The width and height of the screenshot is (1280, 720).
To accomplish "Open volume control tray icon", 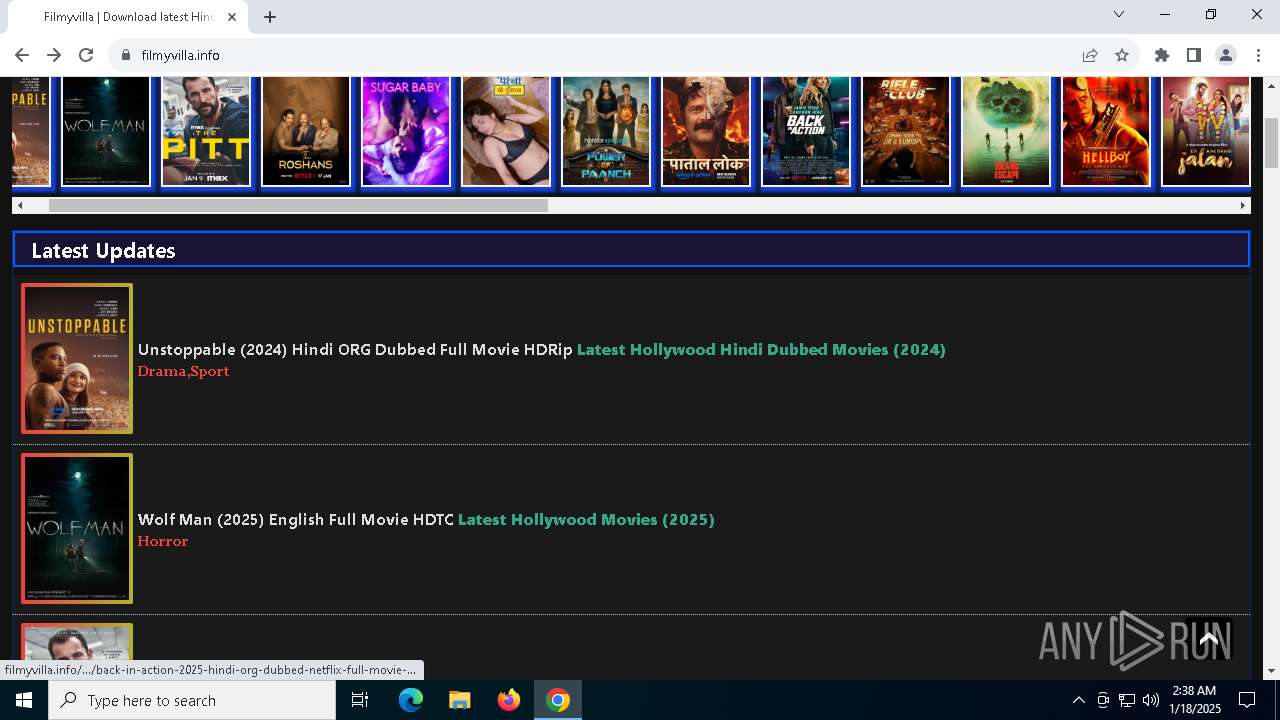I will [x=1151, y=700].
